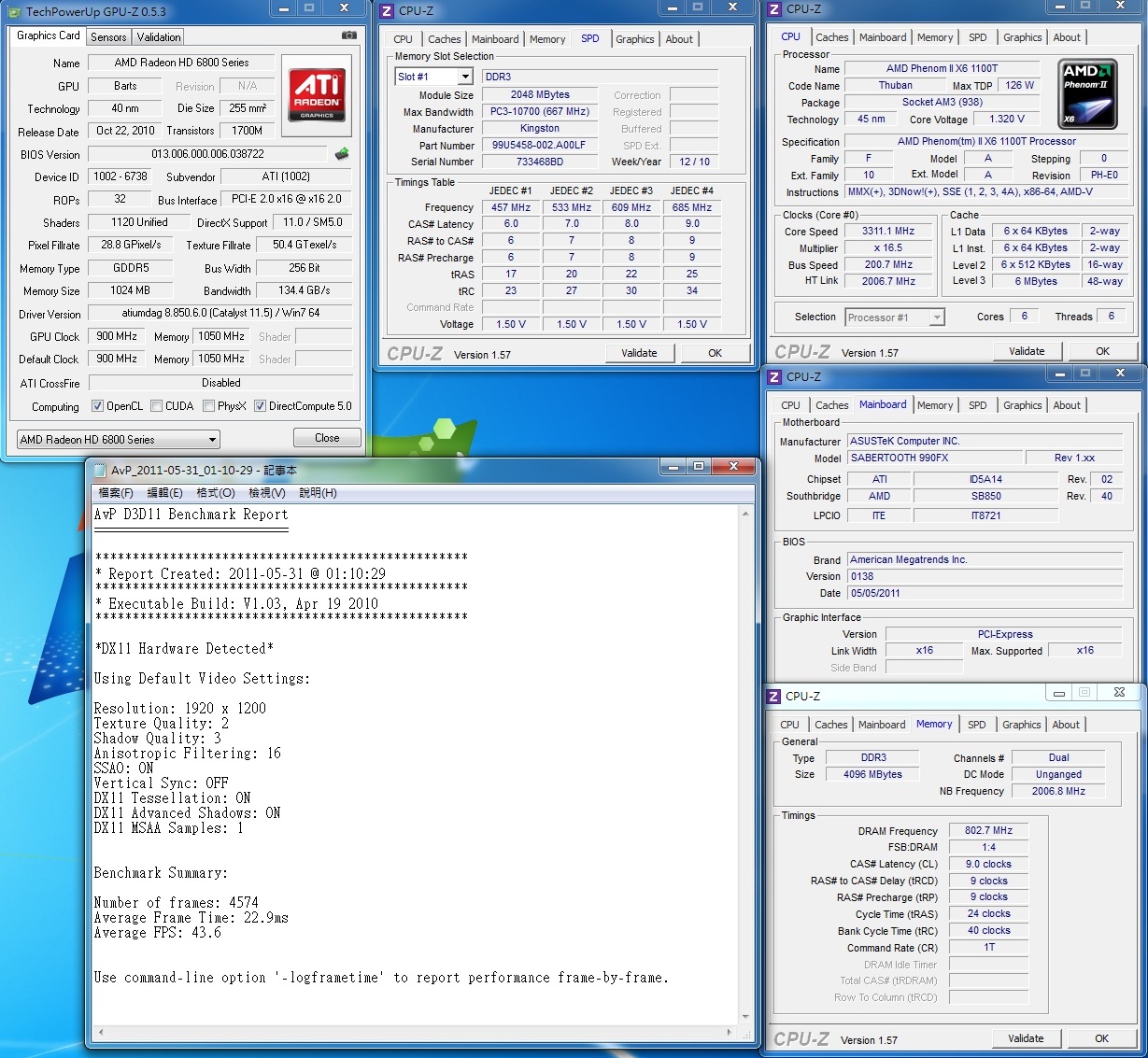1148x1058 pixels.
Task: Open the Processor #1 selection dropdown
Action: (936, 317)
